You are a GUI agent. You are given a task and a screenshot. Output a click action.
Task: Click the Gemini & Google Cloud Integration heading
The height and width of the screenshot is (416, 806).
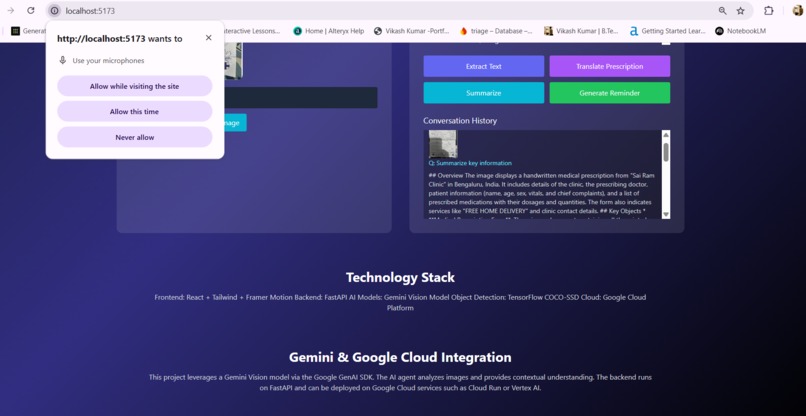click(x=400, y=357)
